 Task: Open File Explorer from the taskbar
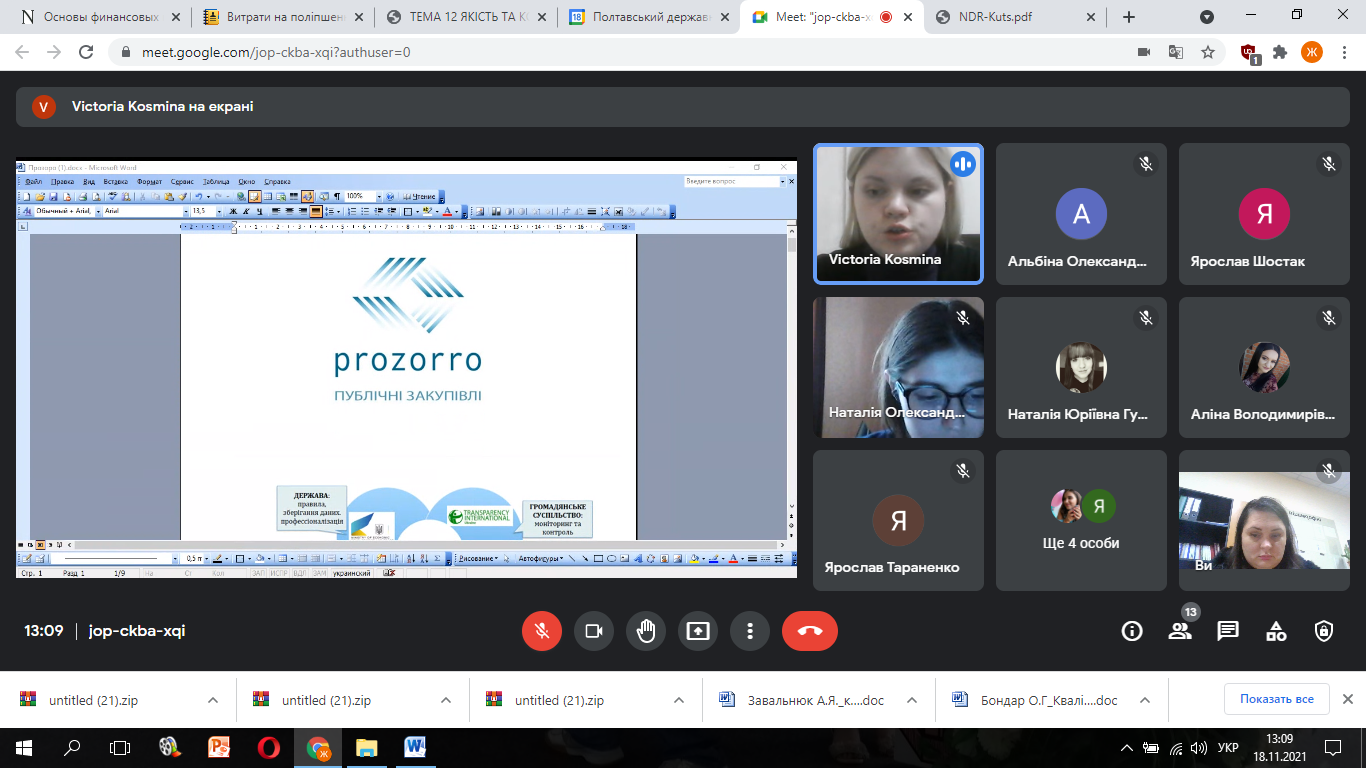pos(366,747)
